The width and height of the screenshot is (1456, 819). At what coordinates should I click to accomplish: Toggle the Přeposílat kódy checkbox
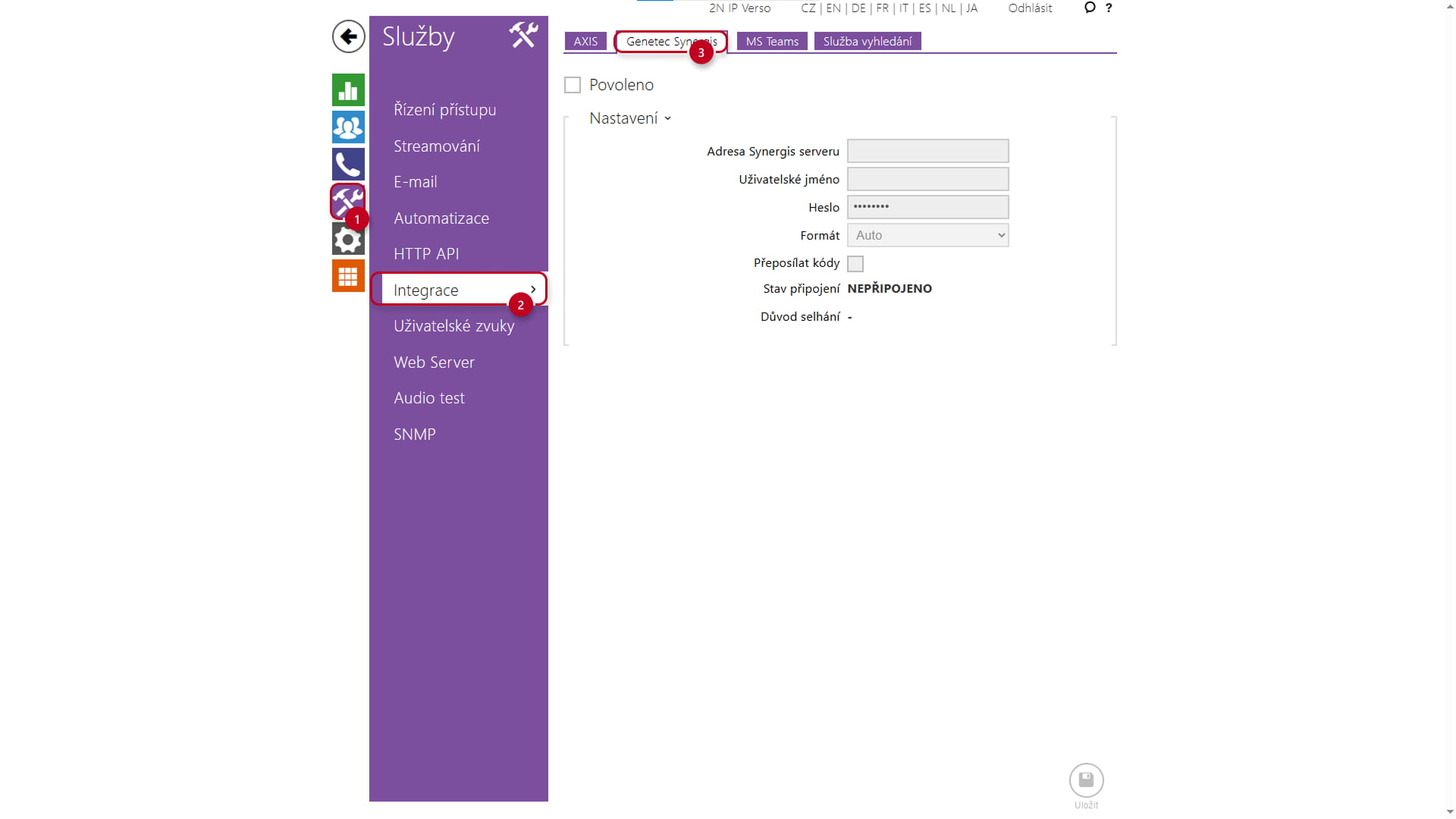pyautogui.click(x=855, y=264)
